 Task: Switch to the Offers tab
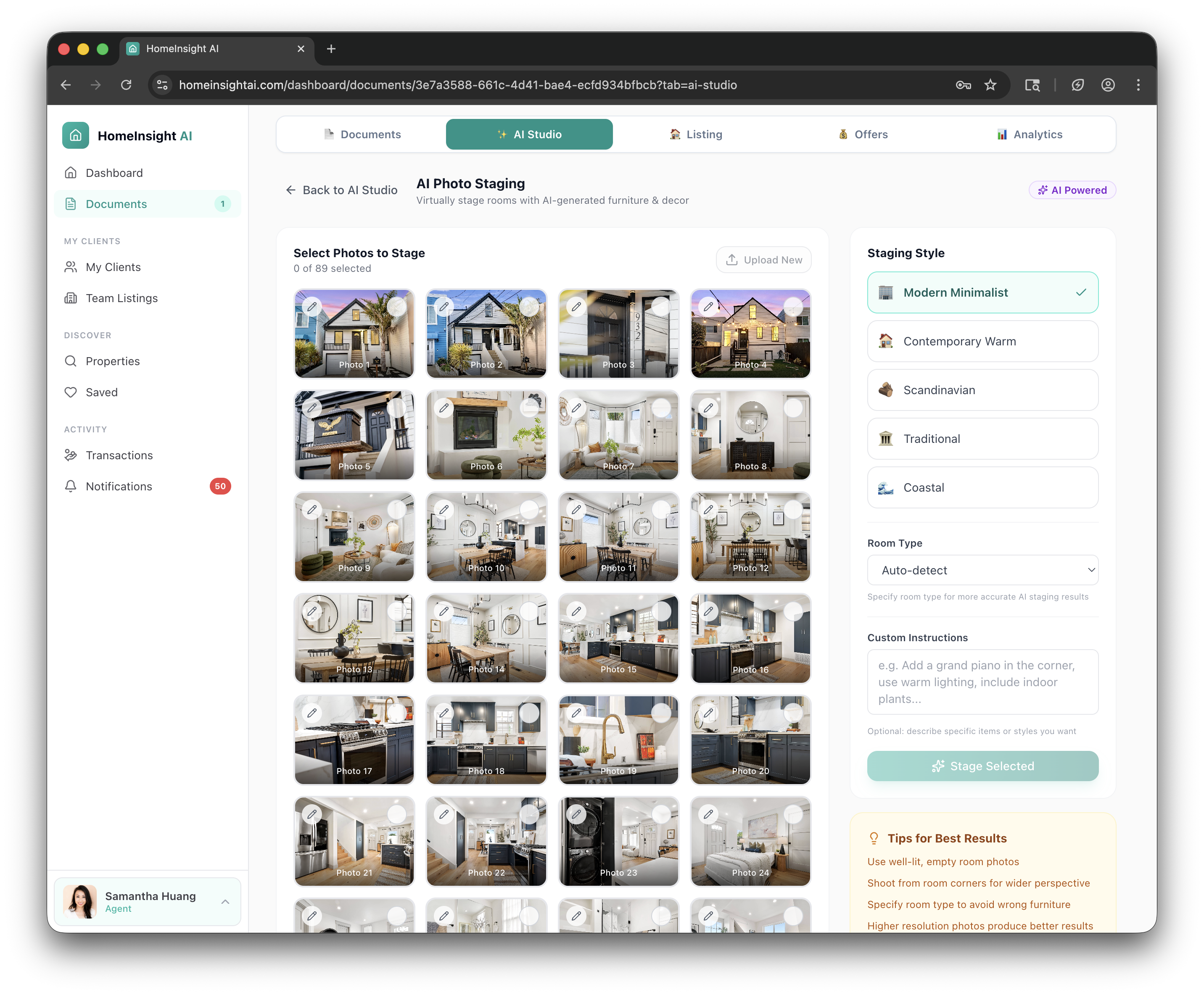(862, 134)
